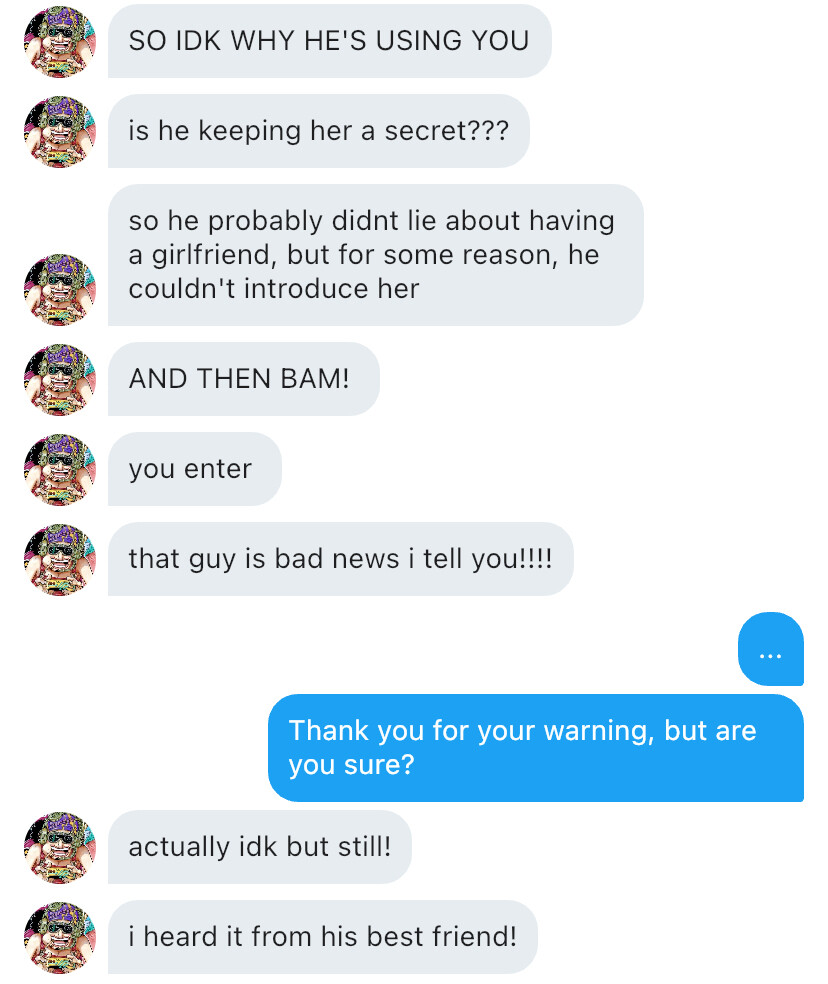Select the message ending 'couldn't introduce her'
This screenshot has height=984, width=828.
(375, 255)
